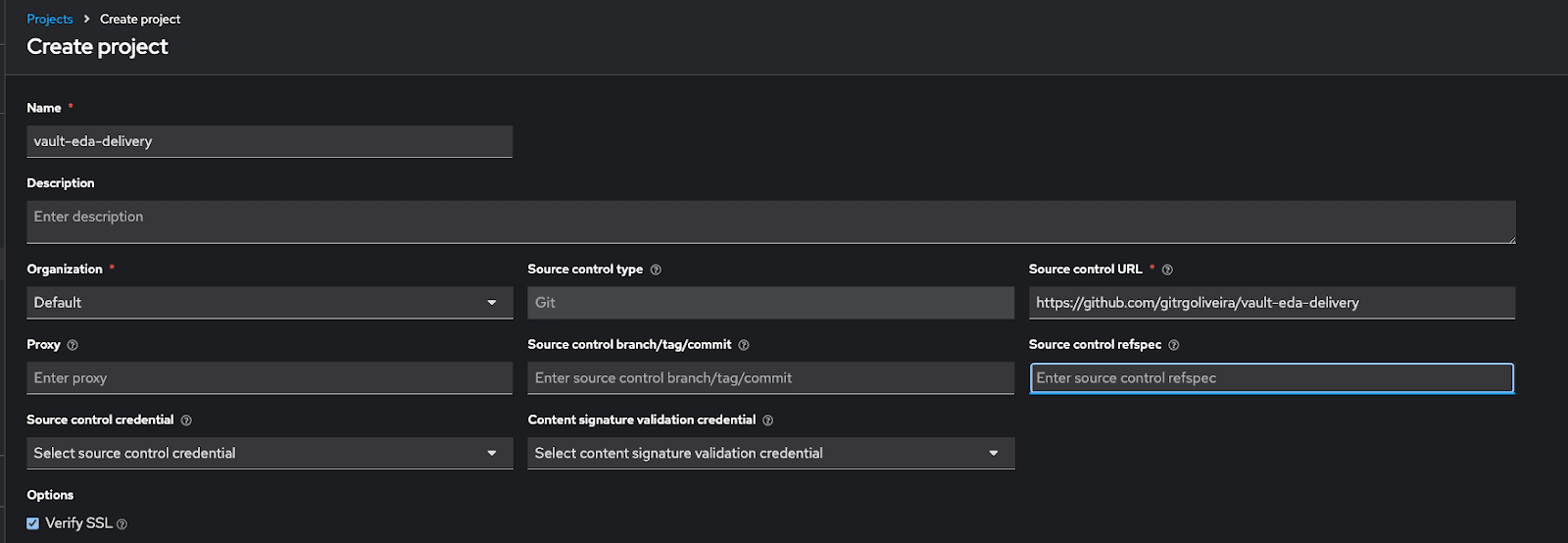Focus the source control branch/tag/commit field
The height and width of the screenshot is (543, 1568).
pyautogui.click(x=770, y=378)
